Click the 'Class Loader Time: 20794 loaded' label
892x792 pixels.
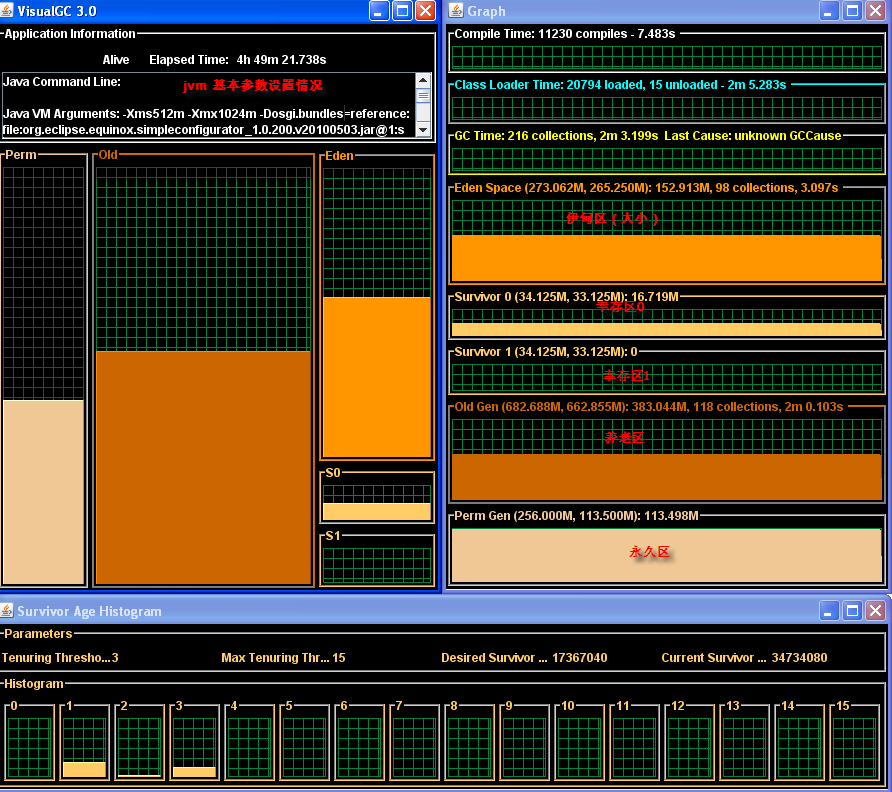[x=620, y=85]
